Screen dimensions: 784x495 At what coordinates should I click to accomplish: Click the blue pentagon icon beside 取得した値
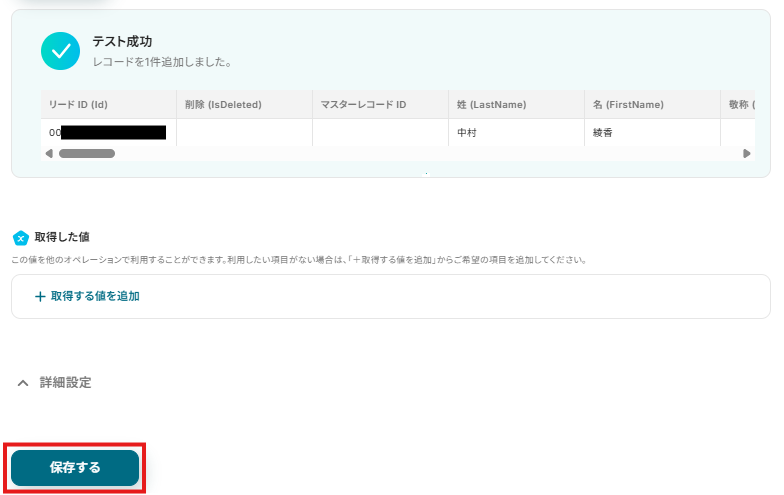[x=20, y=238]
